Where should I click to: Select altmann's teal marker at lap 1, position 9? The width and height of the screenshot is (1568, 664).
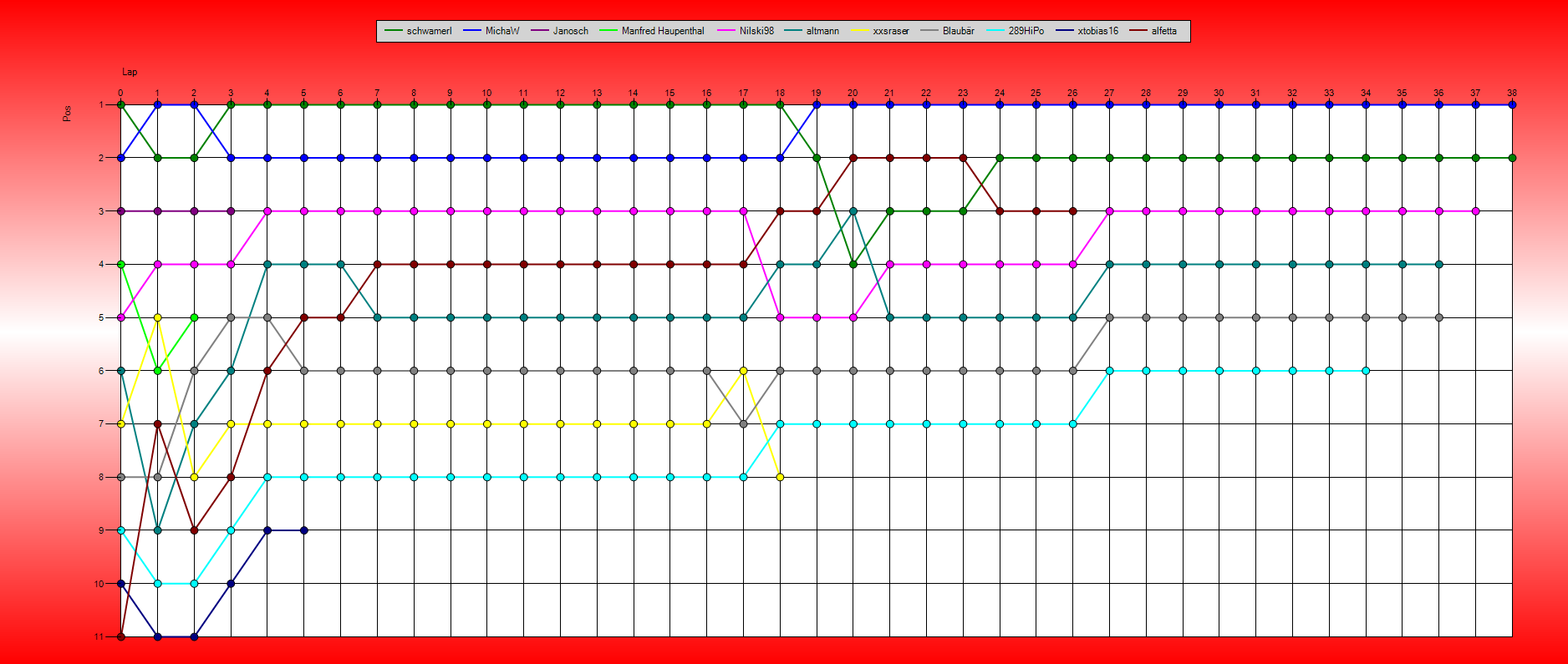[x=157, y=530]
